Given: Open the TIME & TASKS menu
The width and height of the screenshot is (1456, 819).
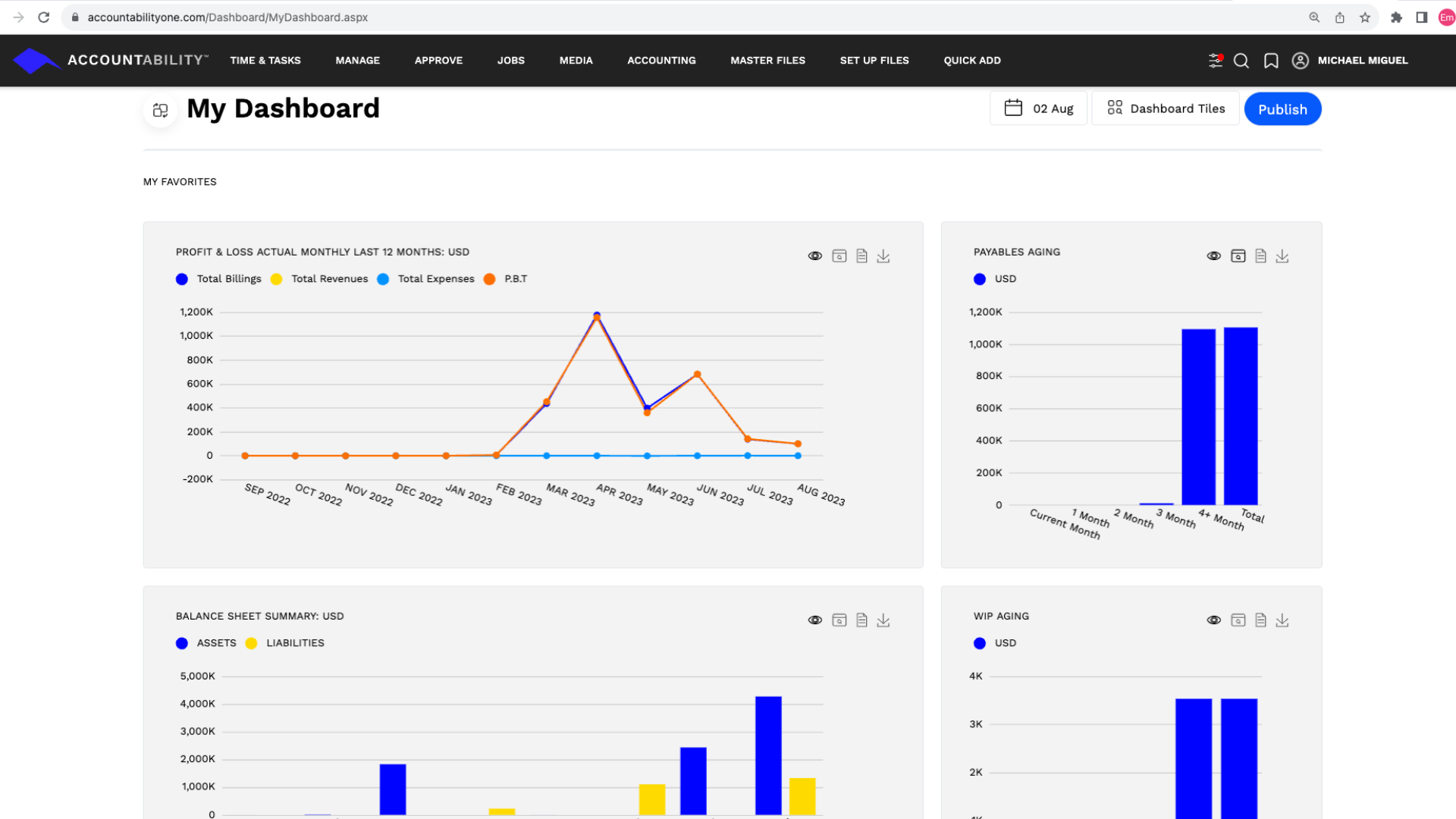Looking at the screenshot, I should point(264,60).
